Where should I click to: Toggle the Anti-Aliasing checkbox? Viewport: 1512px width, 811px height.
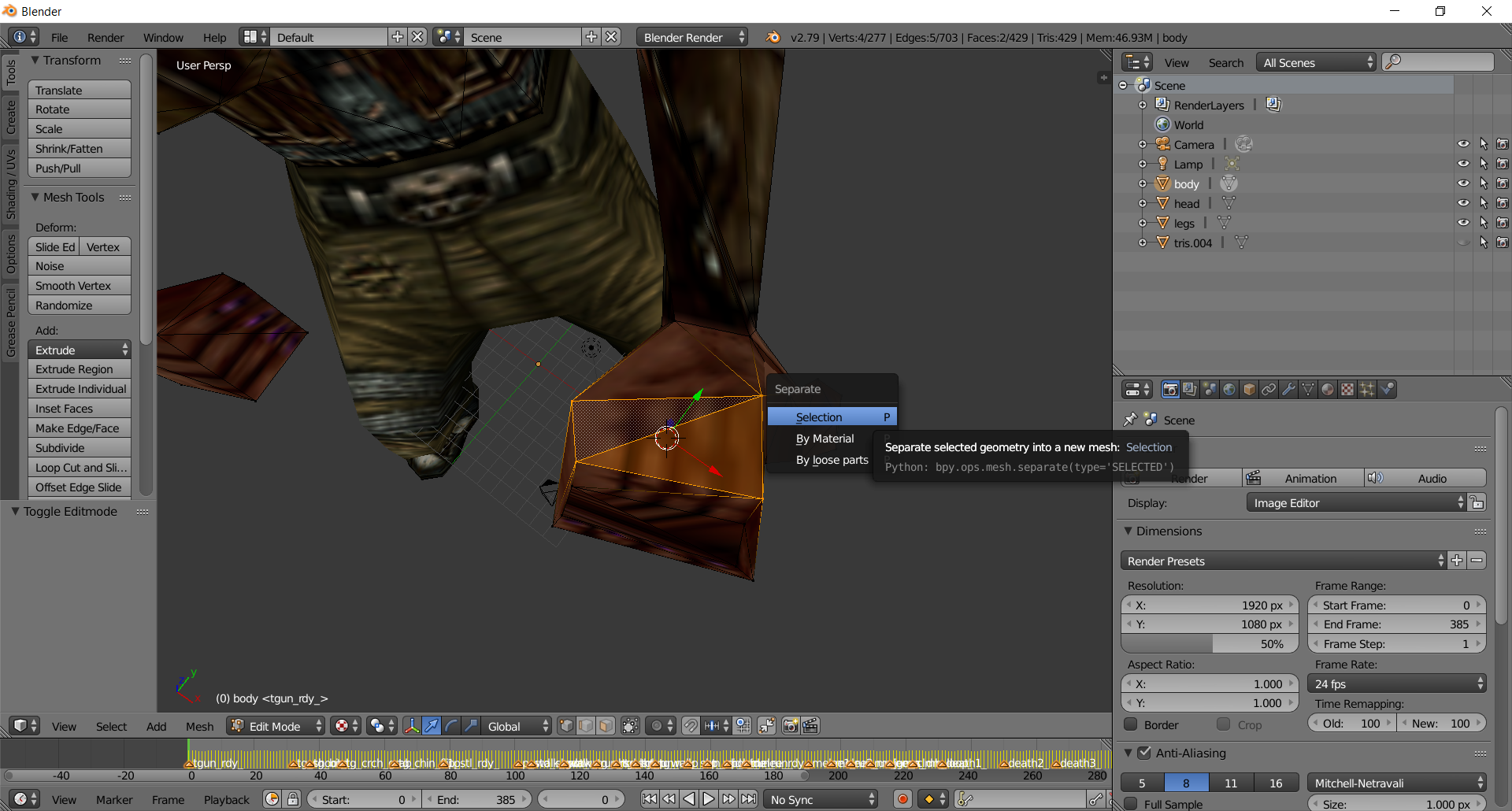pyautogui.click(x=1144, y=753)
